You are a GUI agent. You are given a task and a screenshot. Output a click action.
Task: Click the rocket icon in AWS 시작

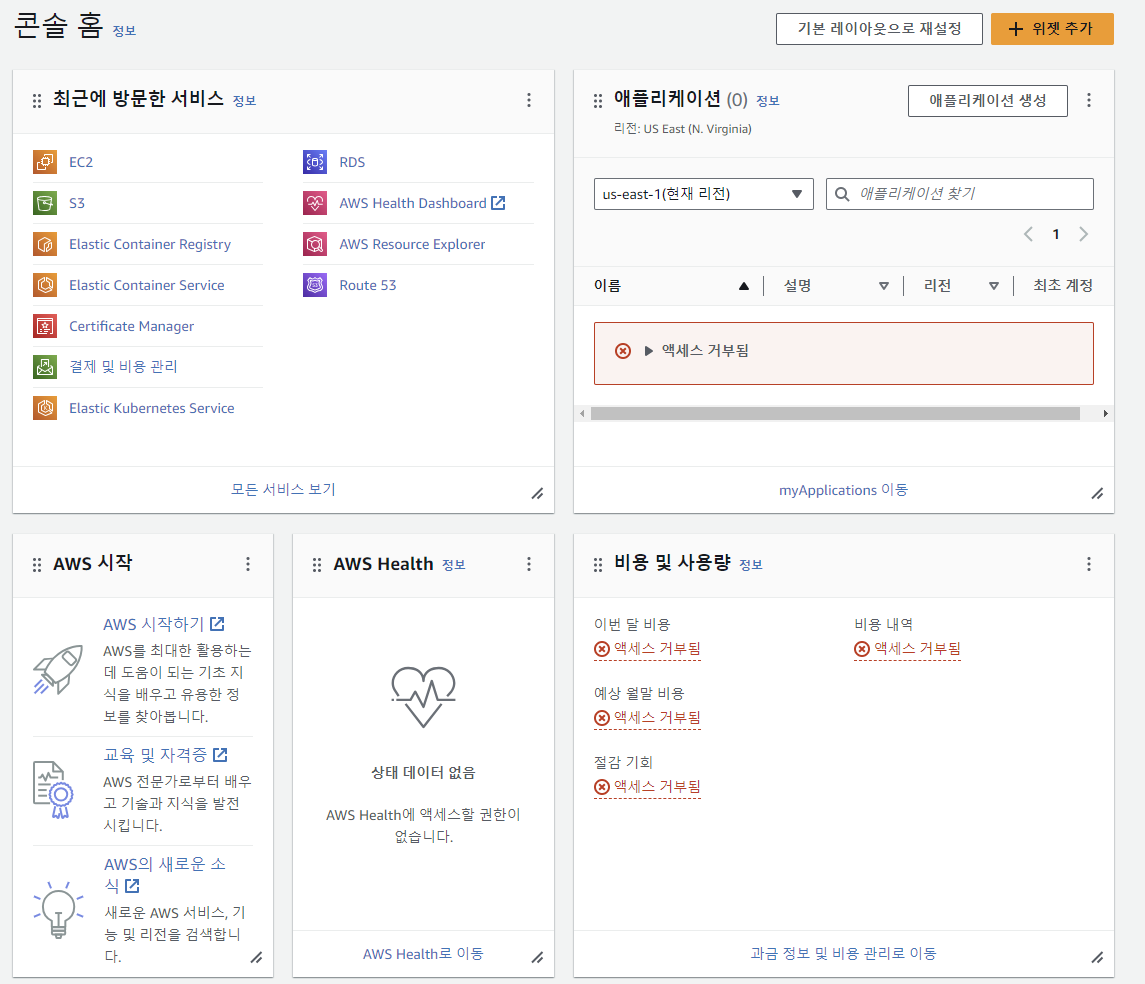tap(58, 669)
